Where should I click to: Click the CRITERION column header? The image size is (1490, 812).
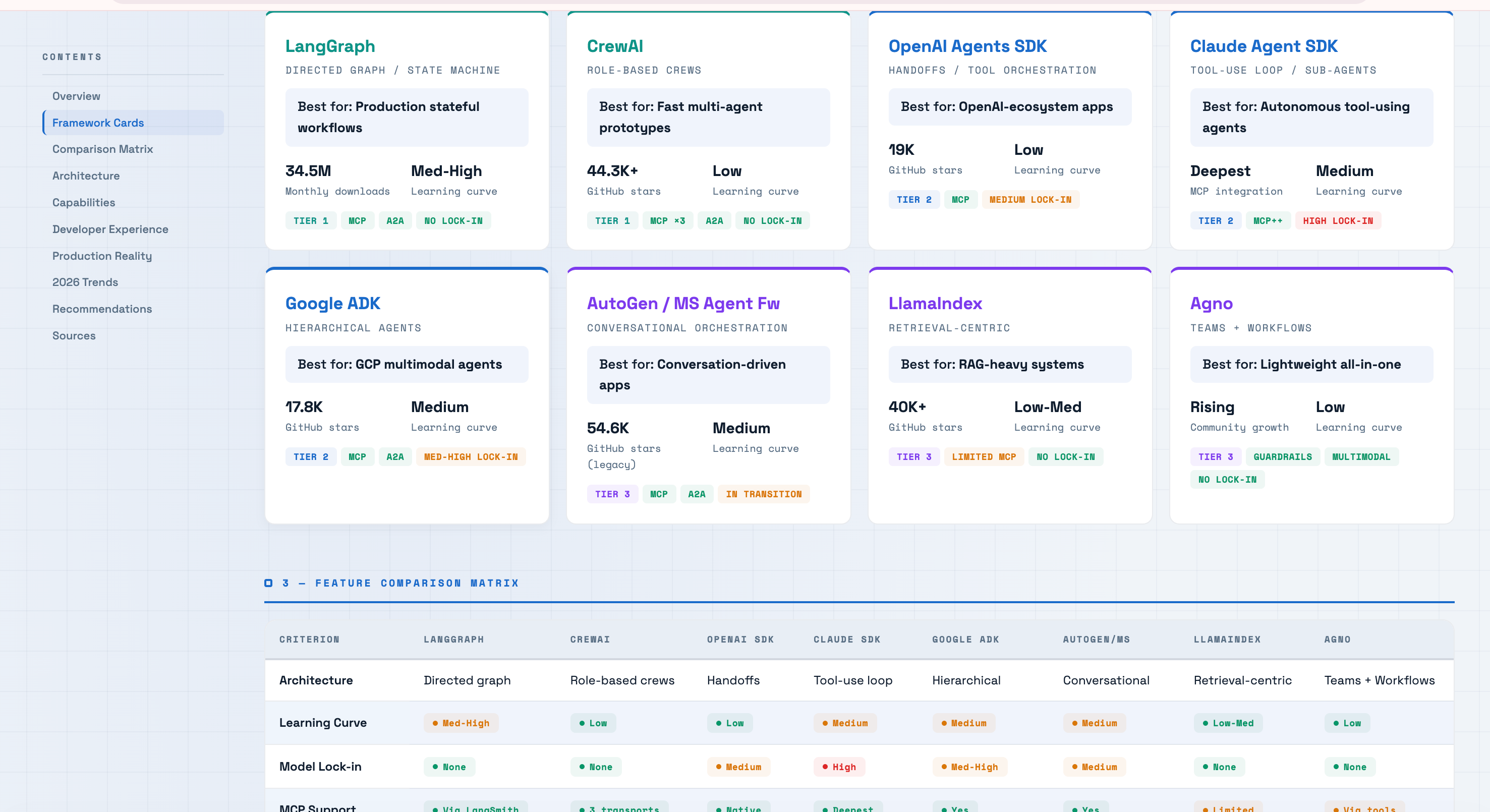coord(309,639)
